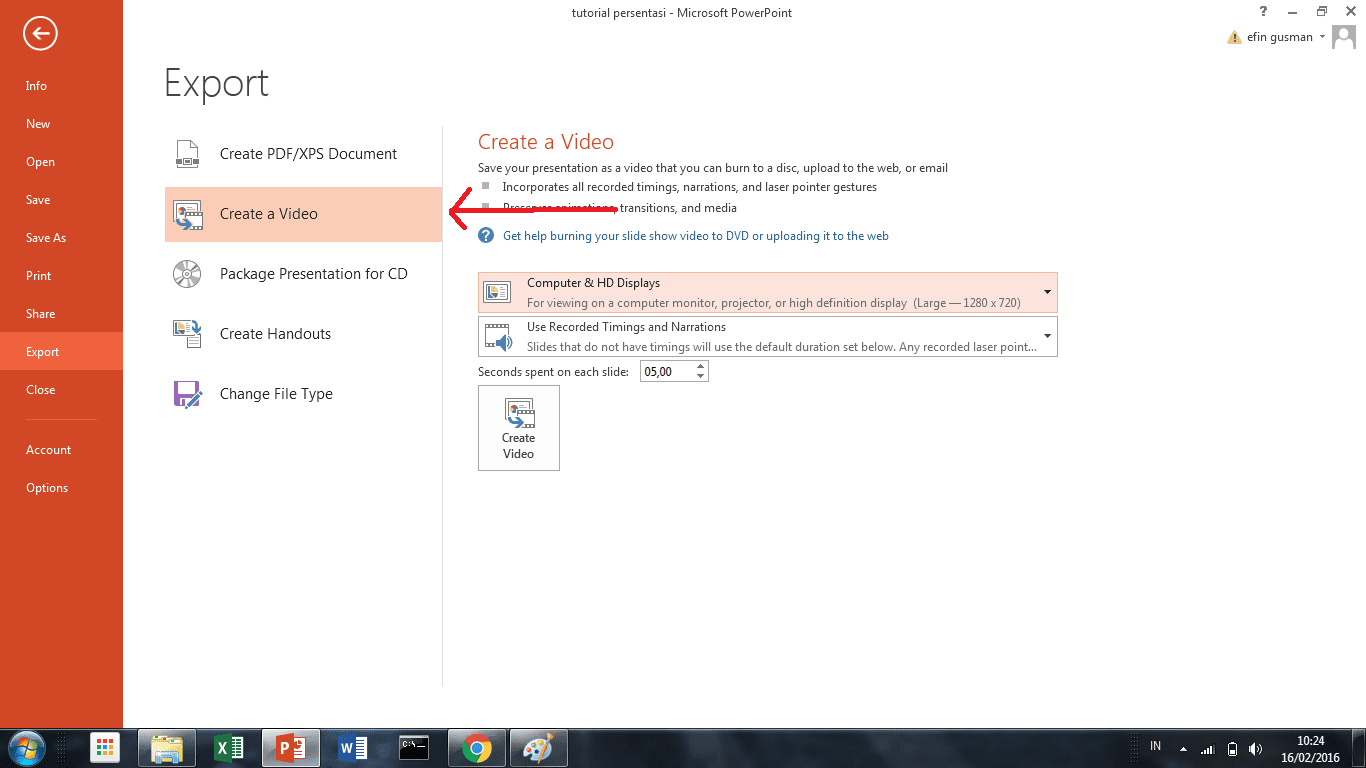Click the network signal tray icon
Image resolution: width=1366 pixels, height=768 pixels.
pos(1208,749)
